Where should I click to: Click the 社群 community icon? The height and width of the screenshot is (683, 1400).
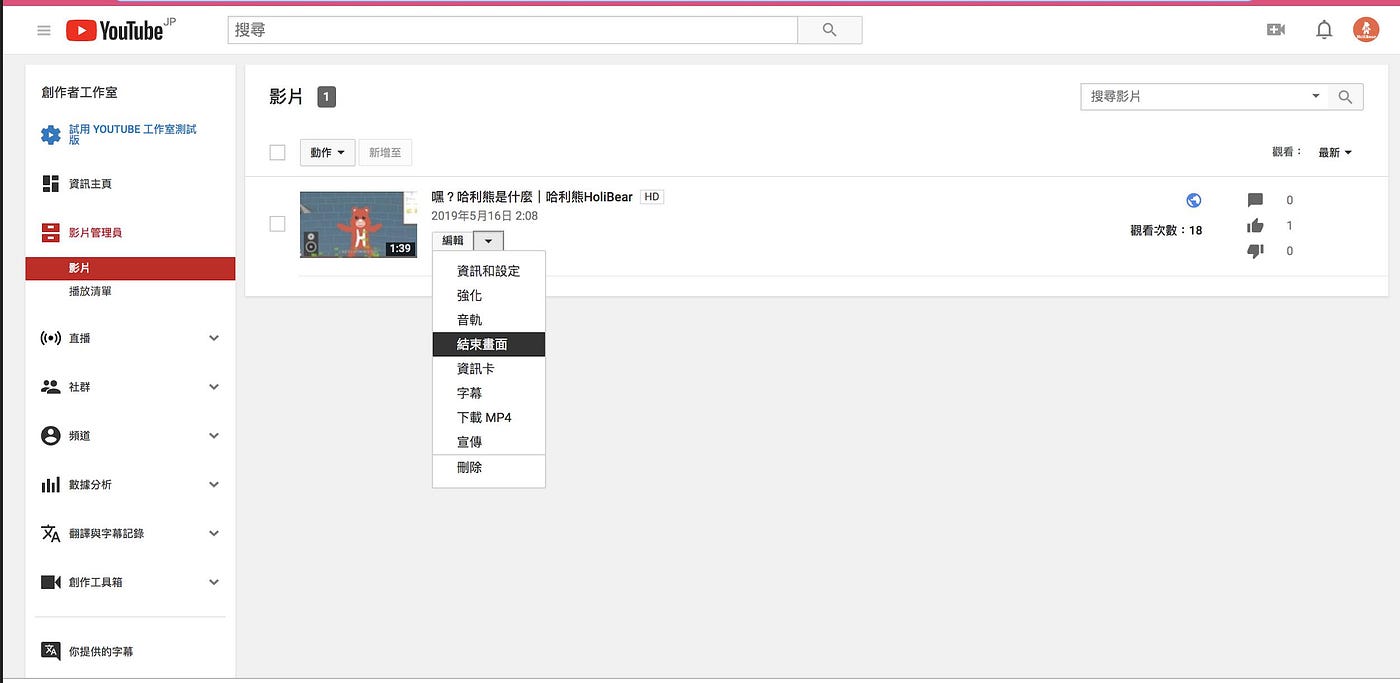tap(50, 387)
